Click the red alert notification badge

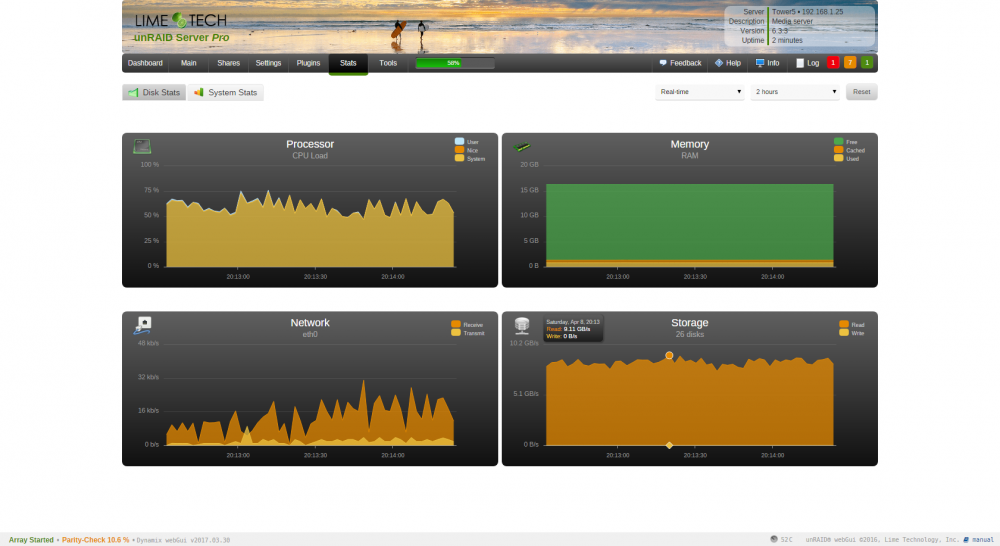[x=833, y=63]
